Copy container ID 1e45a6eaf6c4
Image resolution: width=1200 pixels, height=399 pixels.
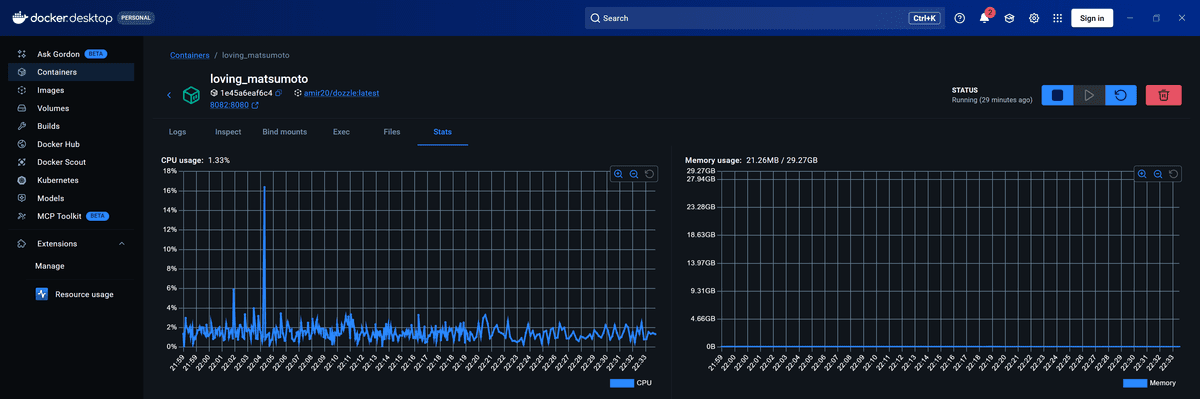click(x=279, y=93)
